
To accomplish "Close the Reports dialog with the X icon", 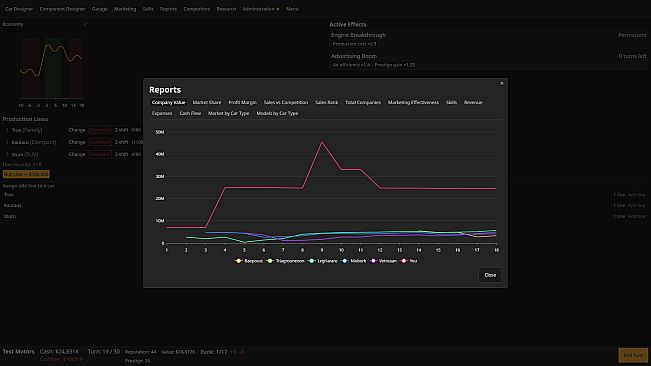I will coord(502,83).
